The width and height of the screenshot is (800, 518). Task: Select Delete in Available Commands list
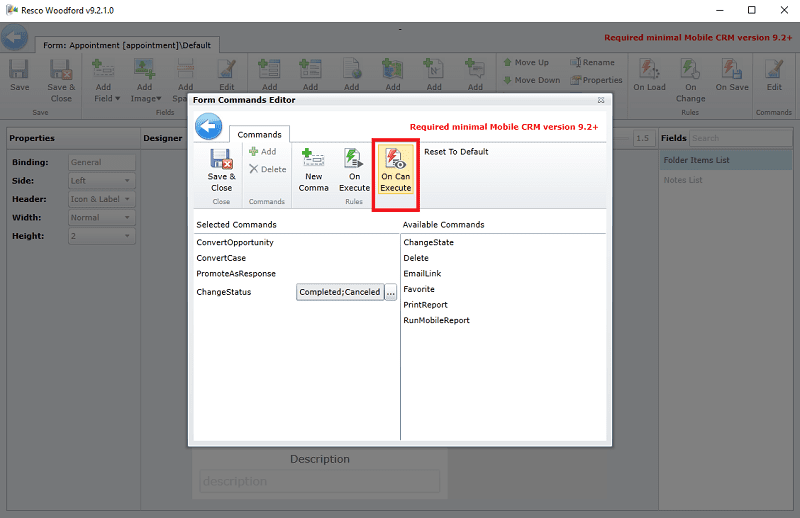pyautogui.click(x=416, y=258)
